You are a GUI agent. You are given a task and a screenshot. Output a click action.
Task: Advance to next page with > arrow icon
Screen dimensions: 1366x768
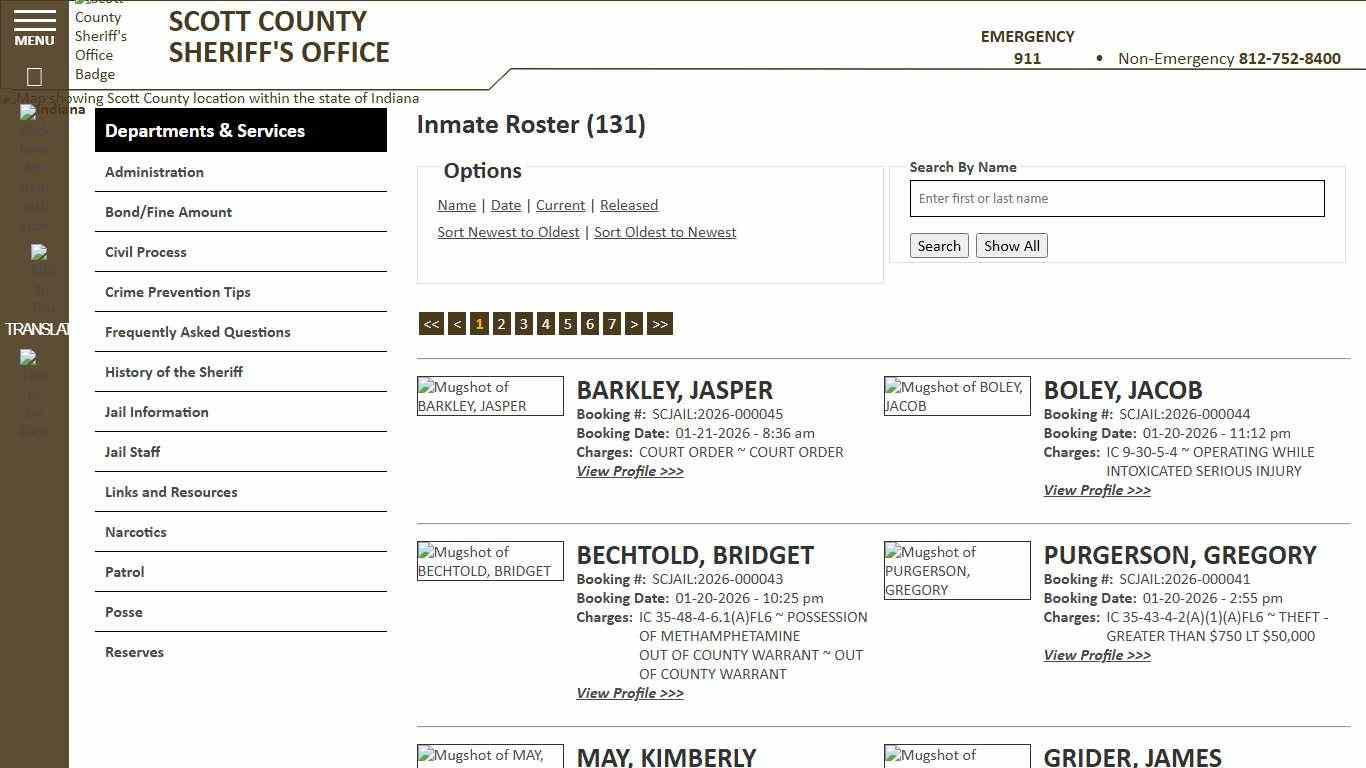[x=634, y=323]
